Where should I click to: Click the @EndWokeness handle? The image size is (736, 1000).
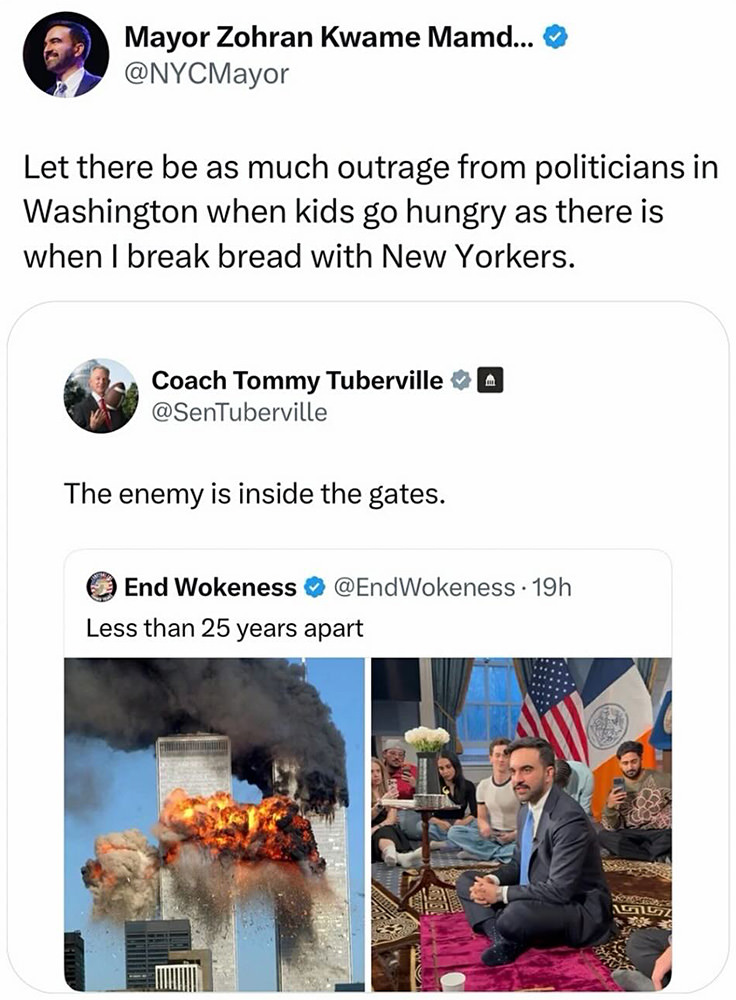click(434, 588)
